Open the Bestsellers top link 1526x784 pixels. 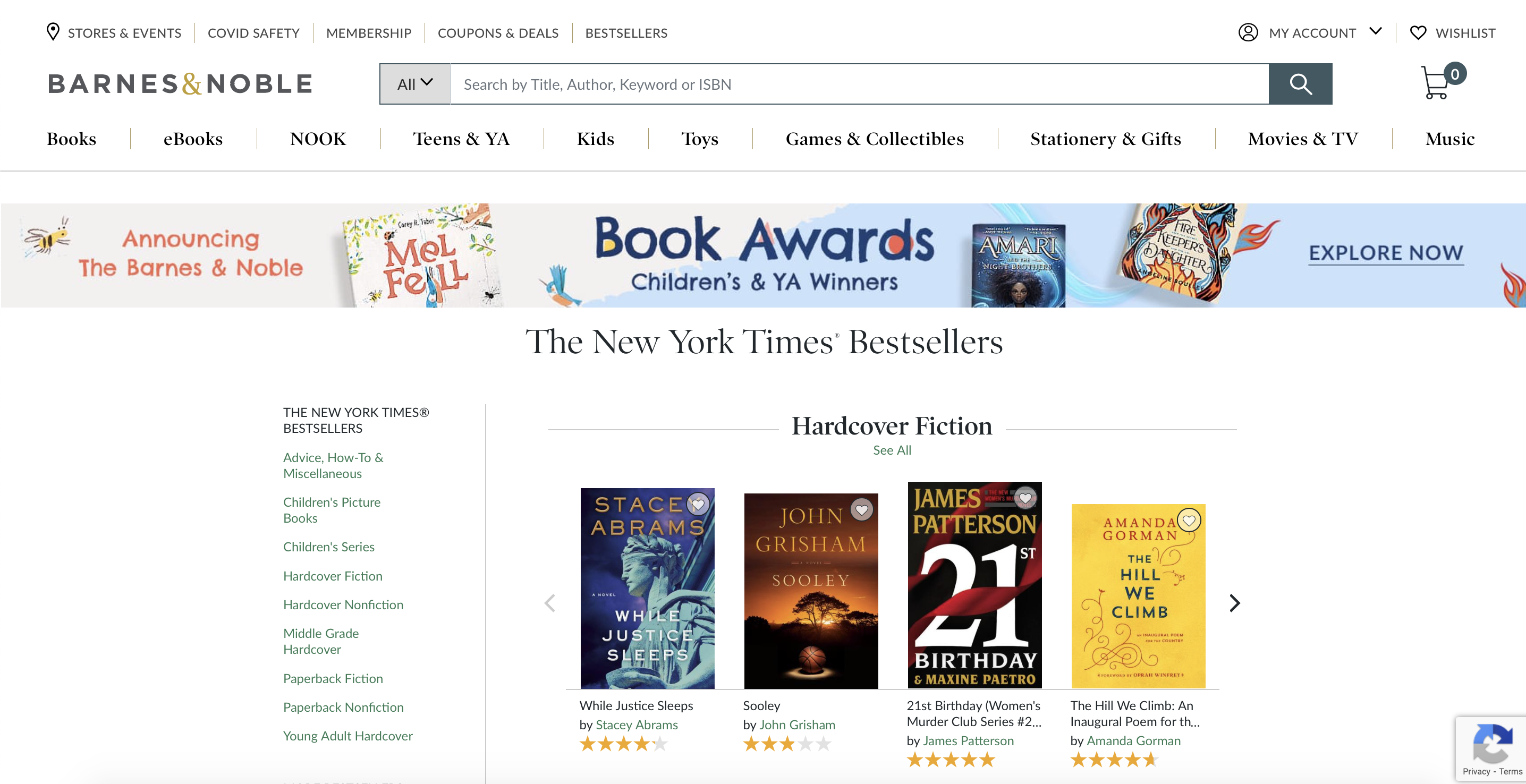coord(626,33)
